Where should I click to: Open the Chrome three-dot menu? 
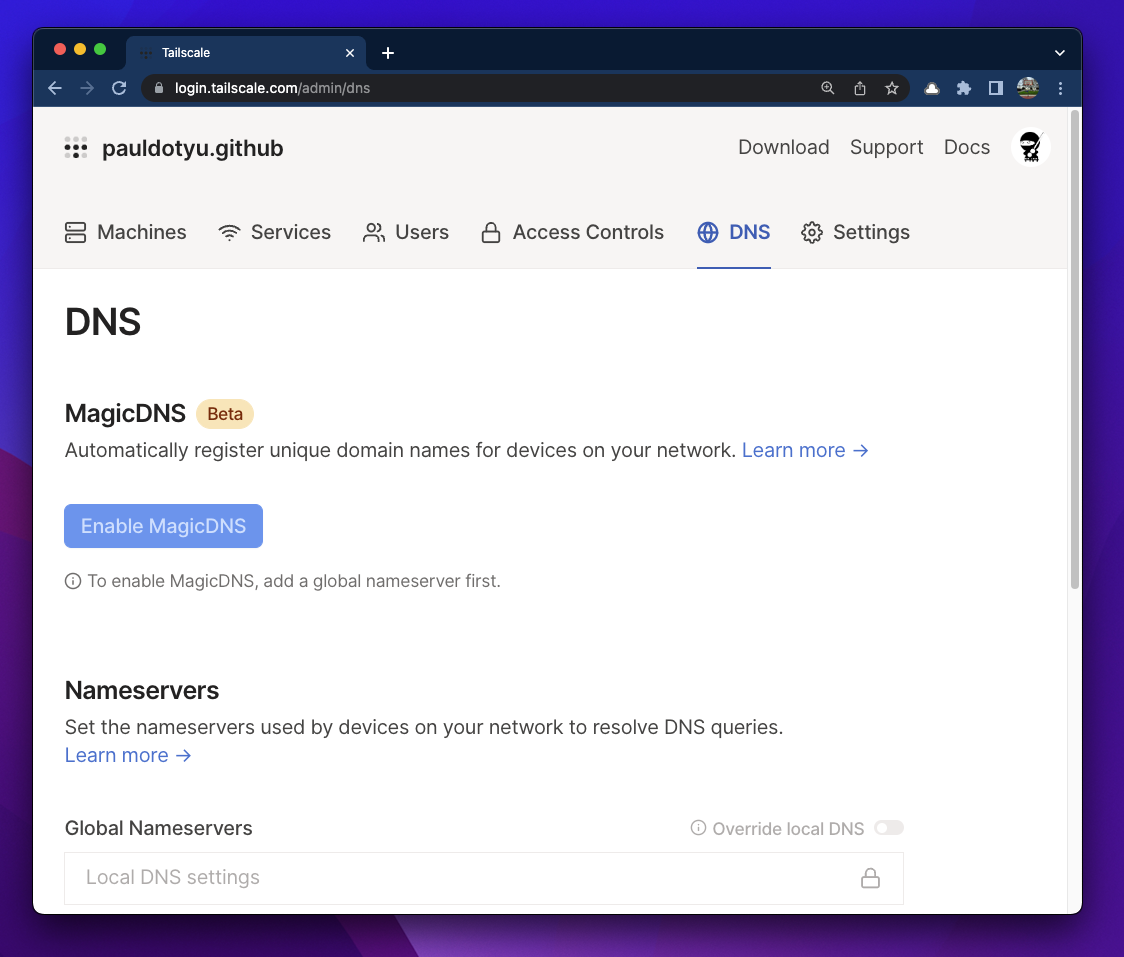pyautogui.click(x=1060, y=88)
